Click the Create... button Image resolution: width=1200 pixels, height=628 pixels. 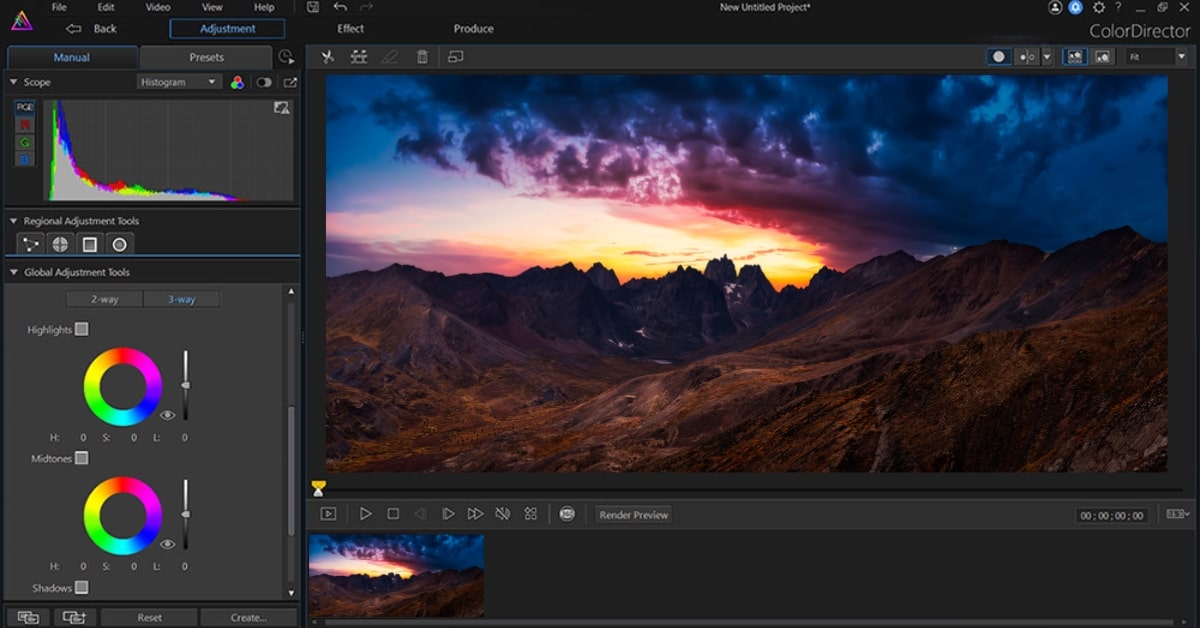coord(248,617)
